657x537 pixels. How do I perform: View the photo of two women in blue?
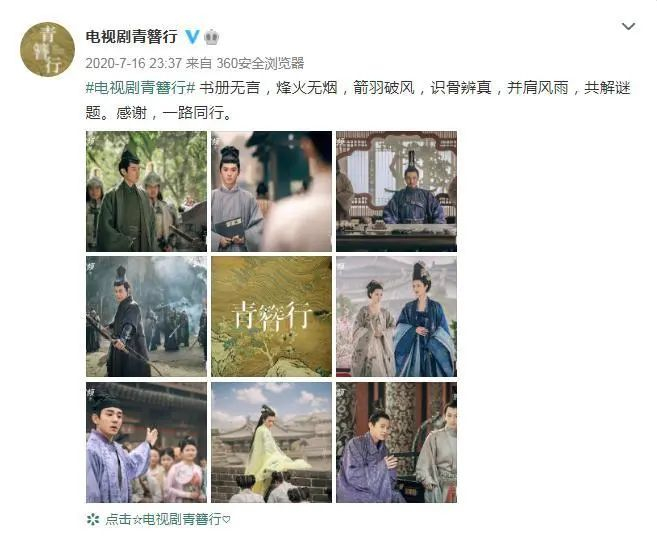tap(396, 317)
